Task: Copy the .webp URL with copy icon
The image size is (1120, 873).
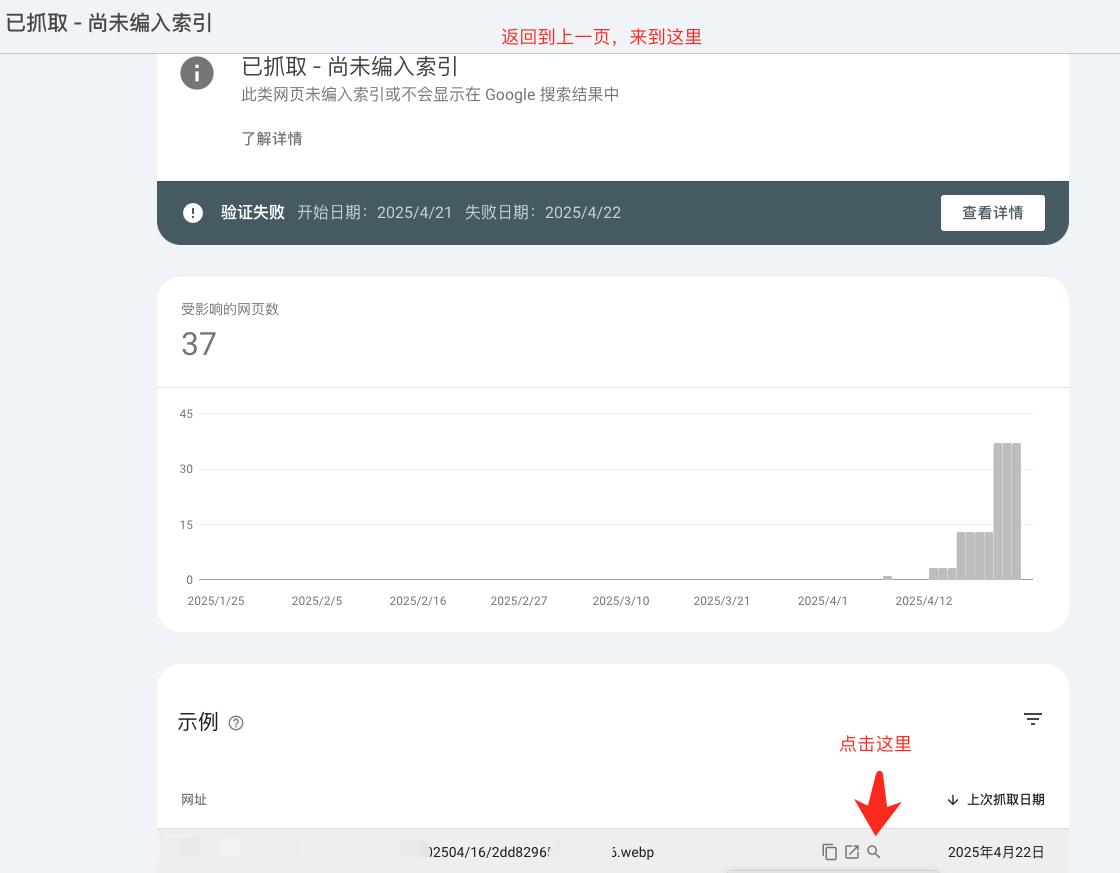Action: click(x=829, y=852)
